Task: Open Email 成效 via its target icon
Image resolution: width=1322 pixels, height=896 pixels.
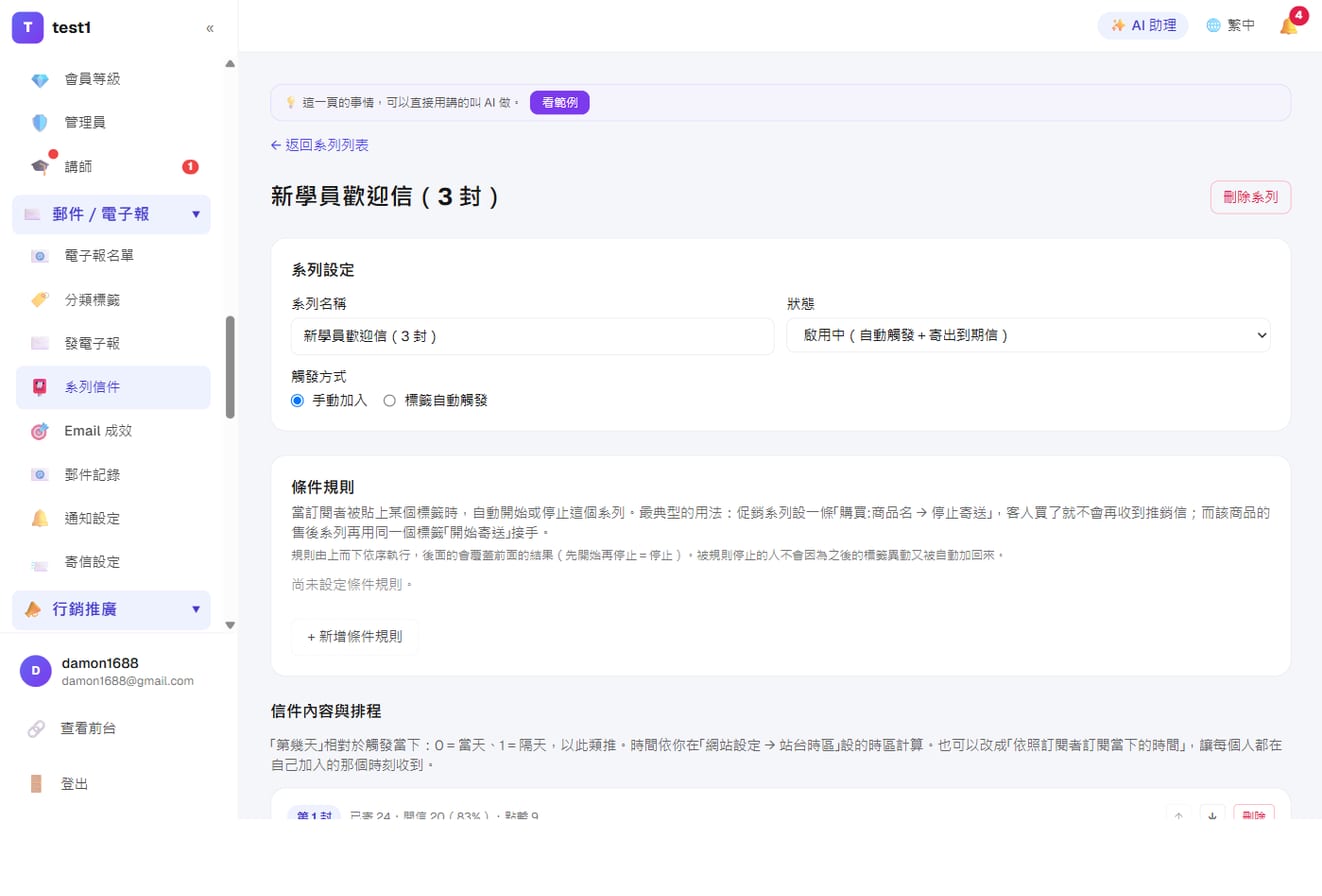Action: pyautogui.click(x=40, y=432)
